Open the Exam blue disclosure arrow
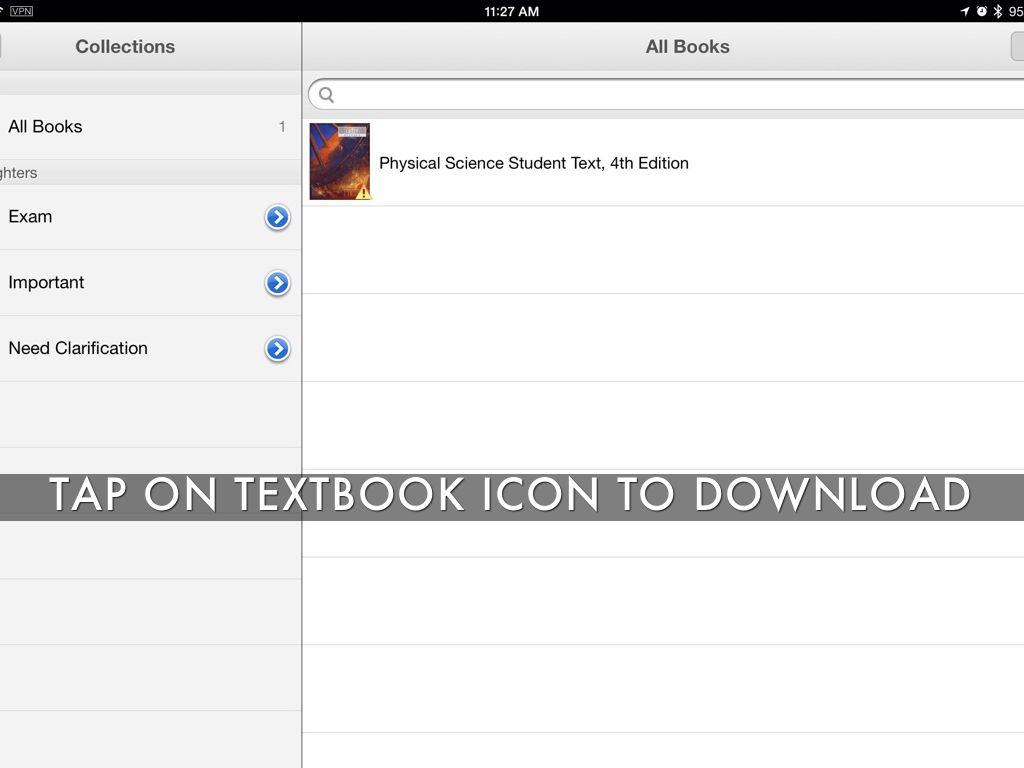The height and width of the screenshot is (768, 1024). (277, 217)
